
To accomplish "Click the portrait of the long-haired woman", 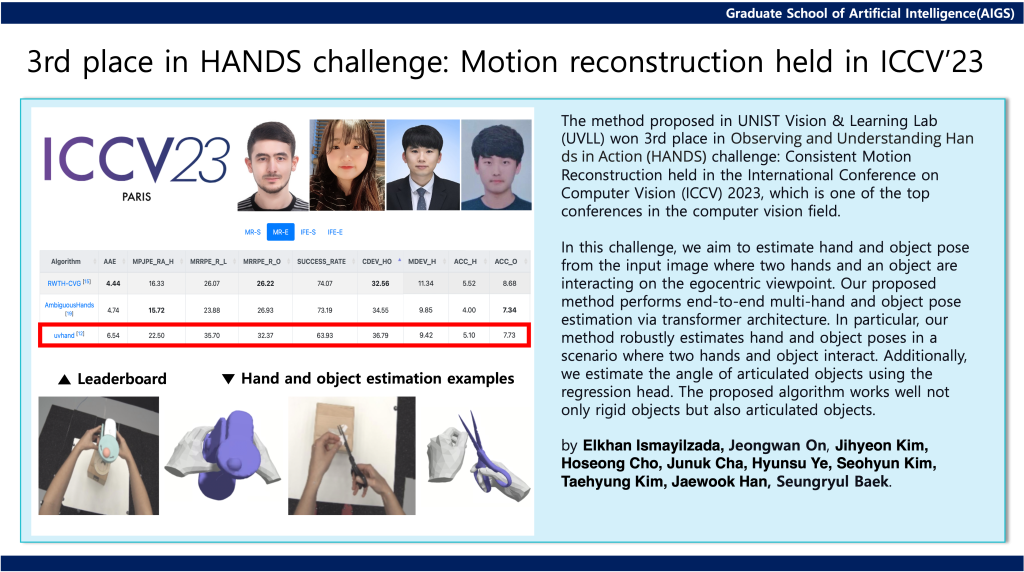I will pyautogui.click(x=347, y=165).
